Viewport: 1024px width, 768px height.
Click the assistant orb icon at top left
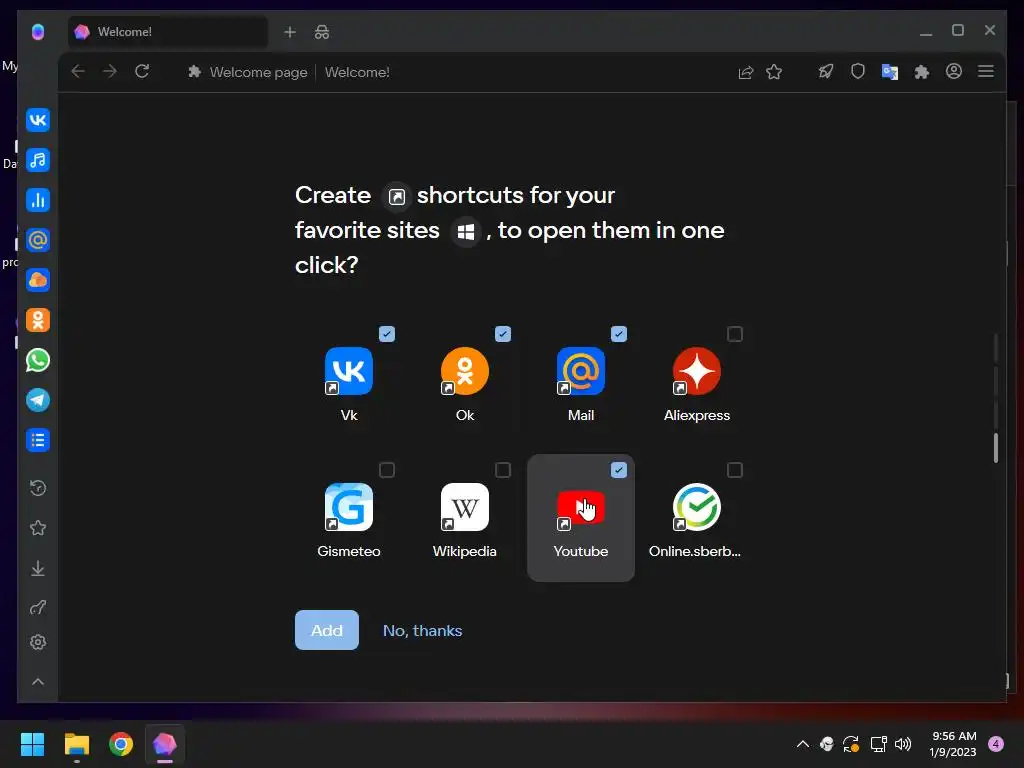click(38, 31)
